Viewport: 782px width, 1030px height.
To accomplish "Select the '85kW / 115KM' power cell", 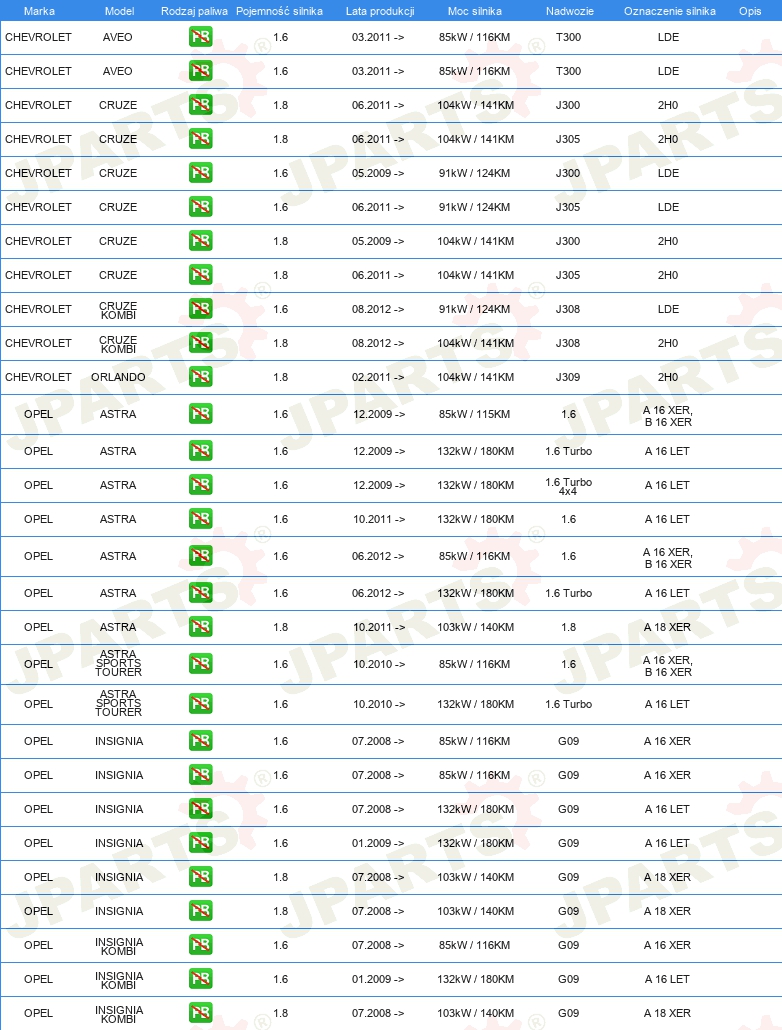I will click(474, 414).
